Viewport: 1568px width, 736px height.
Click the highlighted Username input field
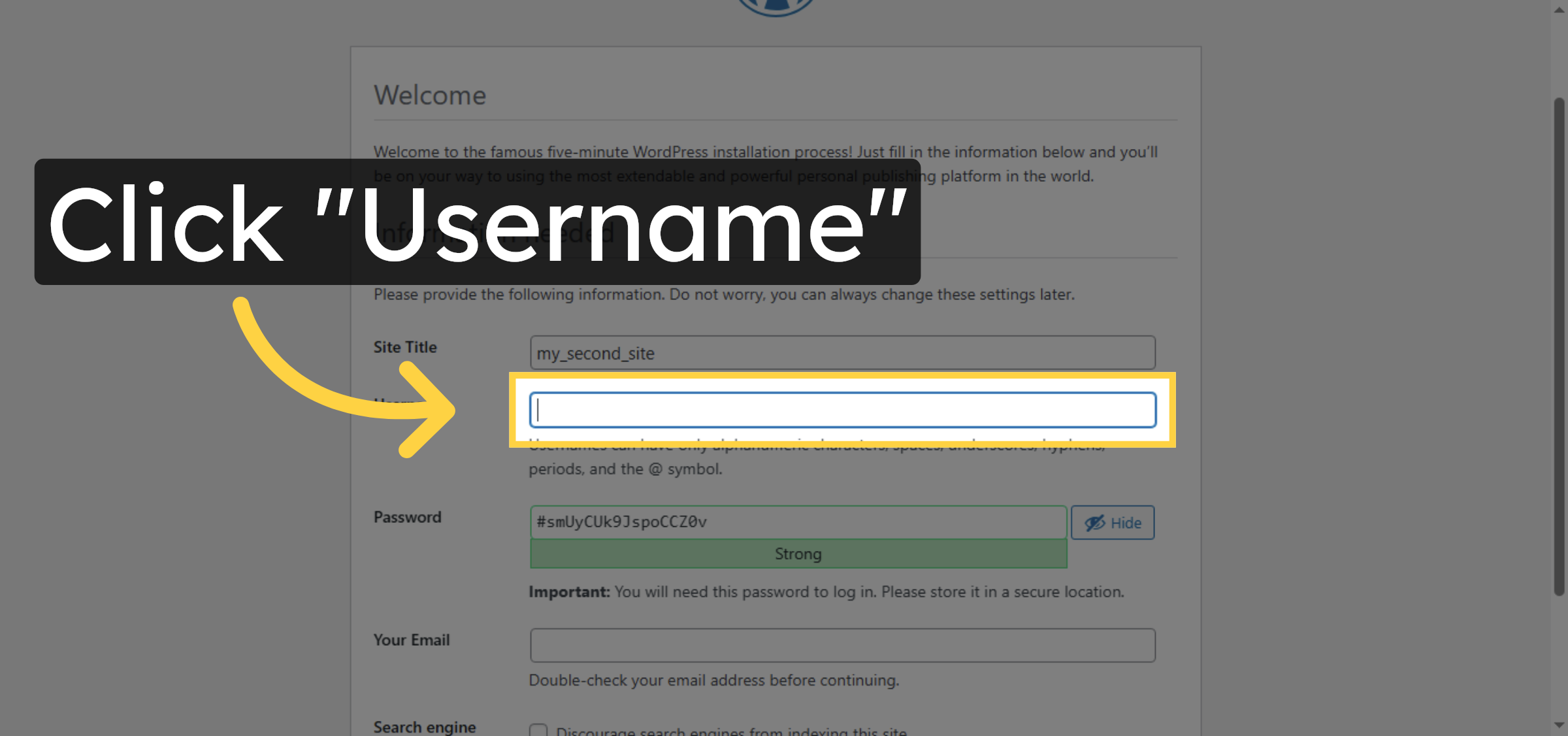(843, 410)
